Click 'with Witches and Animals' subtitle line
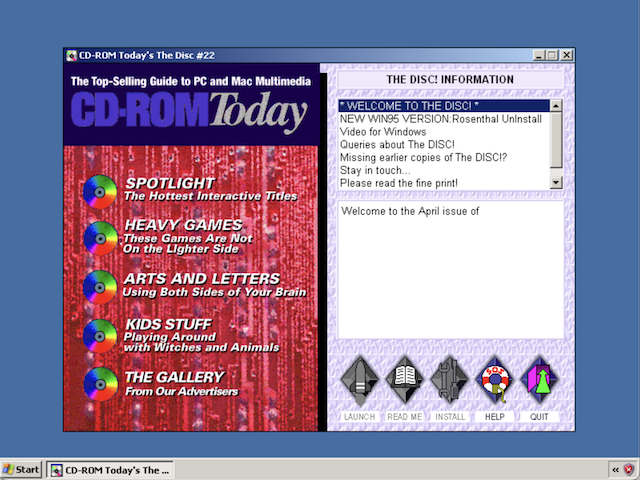640x480 pixels. coord(202,347)
